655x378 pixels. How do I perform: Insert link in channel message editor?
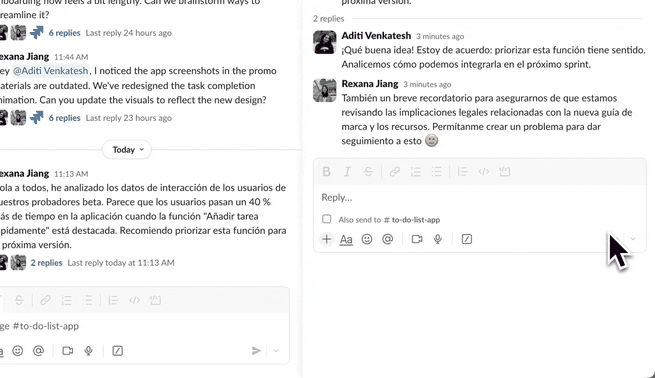coord(46,300)
